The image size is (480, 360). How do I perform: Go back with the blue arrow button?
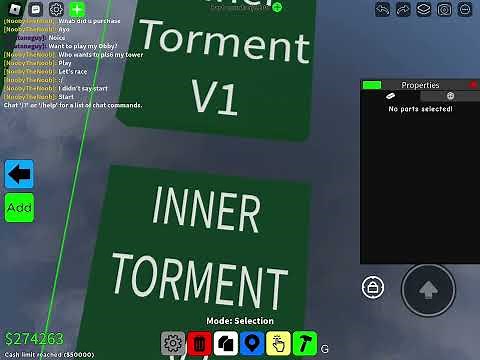click(x=19, y=174)
